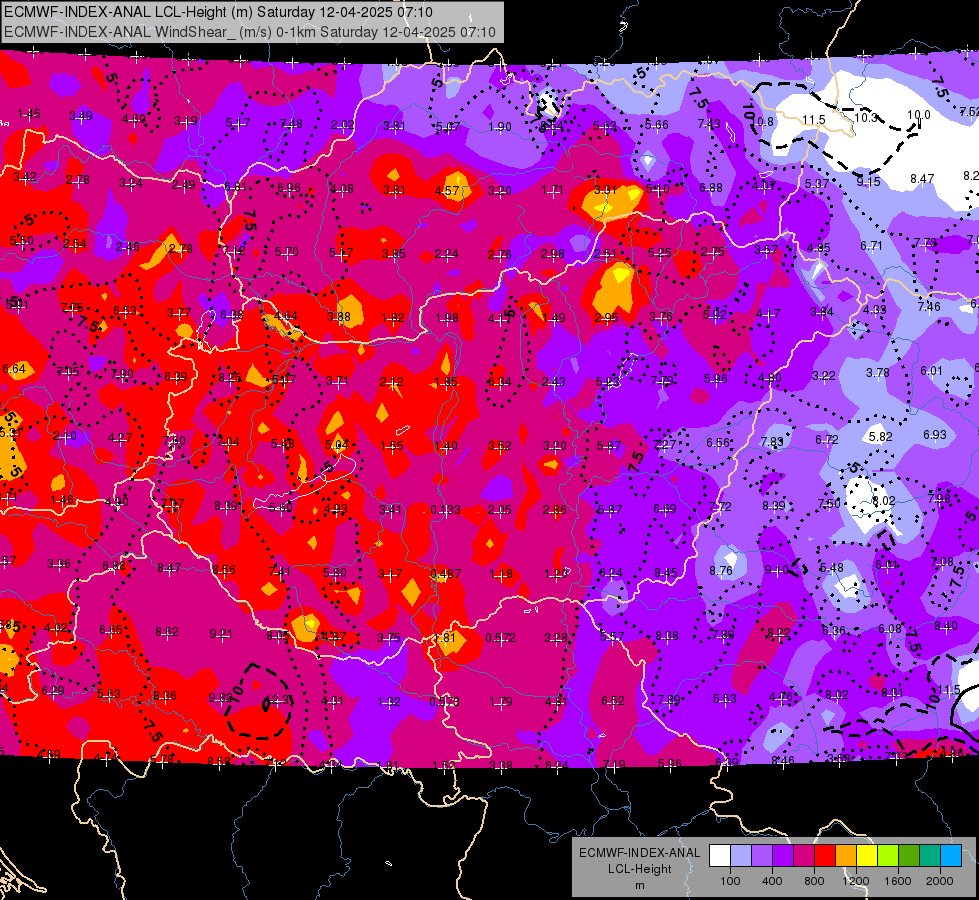Click the grid value 8.40

point(945,625)
